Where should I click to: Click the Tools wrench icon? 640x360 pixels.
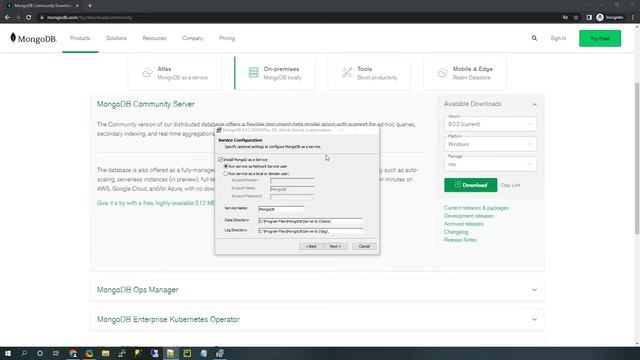click(x=347, y=73)
